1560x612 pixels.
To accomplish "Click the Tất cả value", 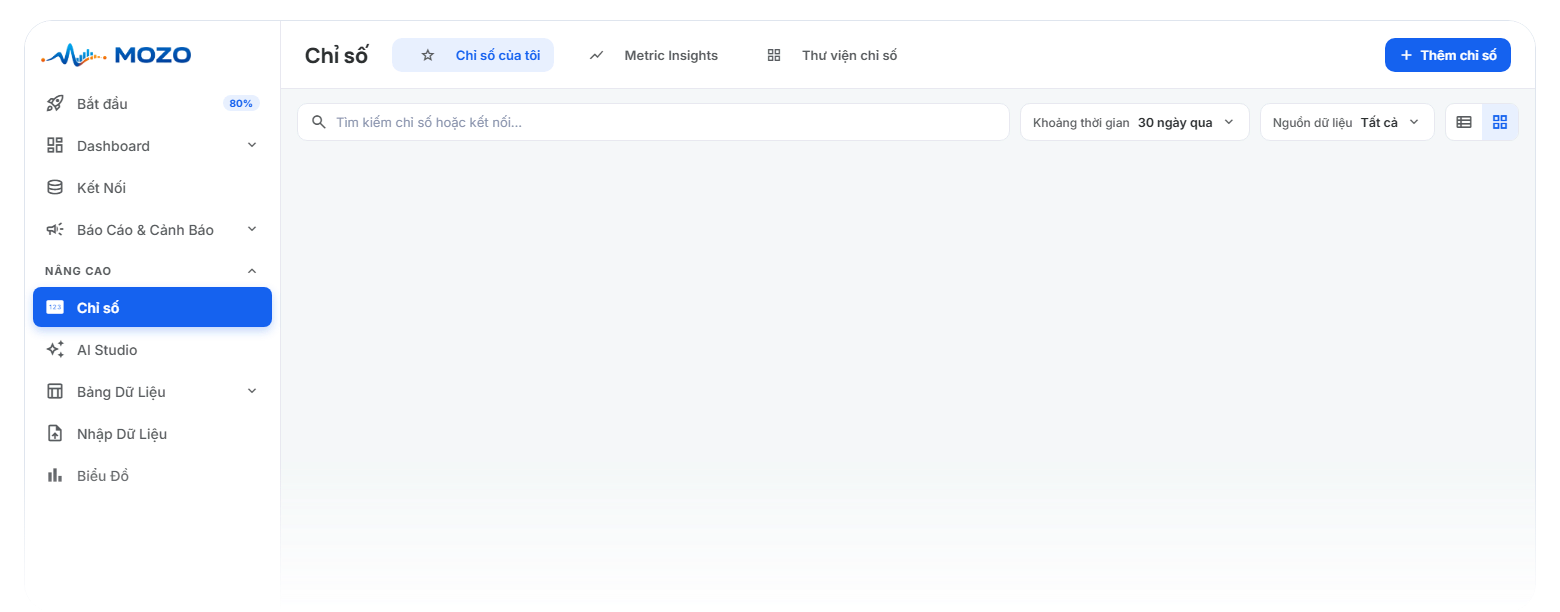I will (1379, 122).
